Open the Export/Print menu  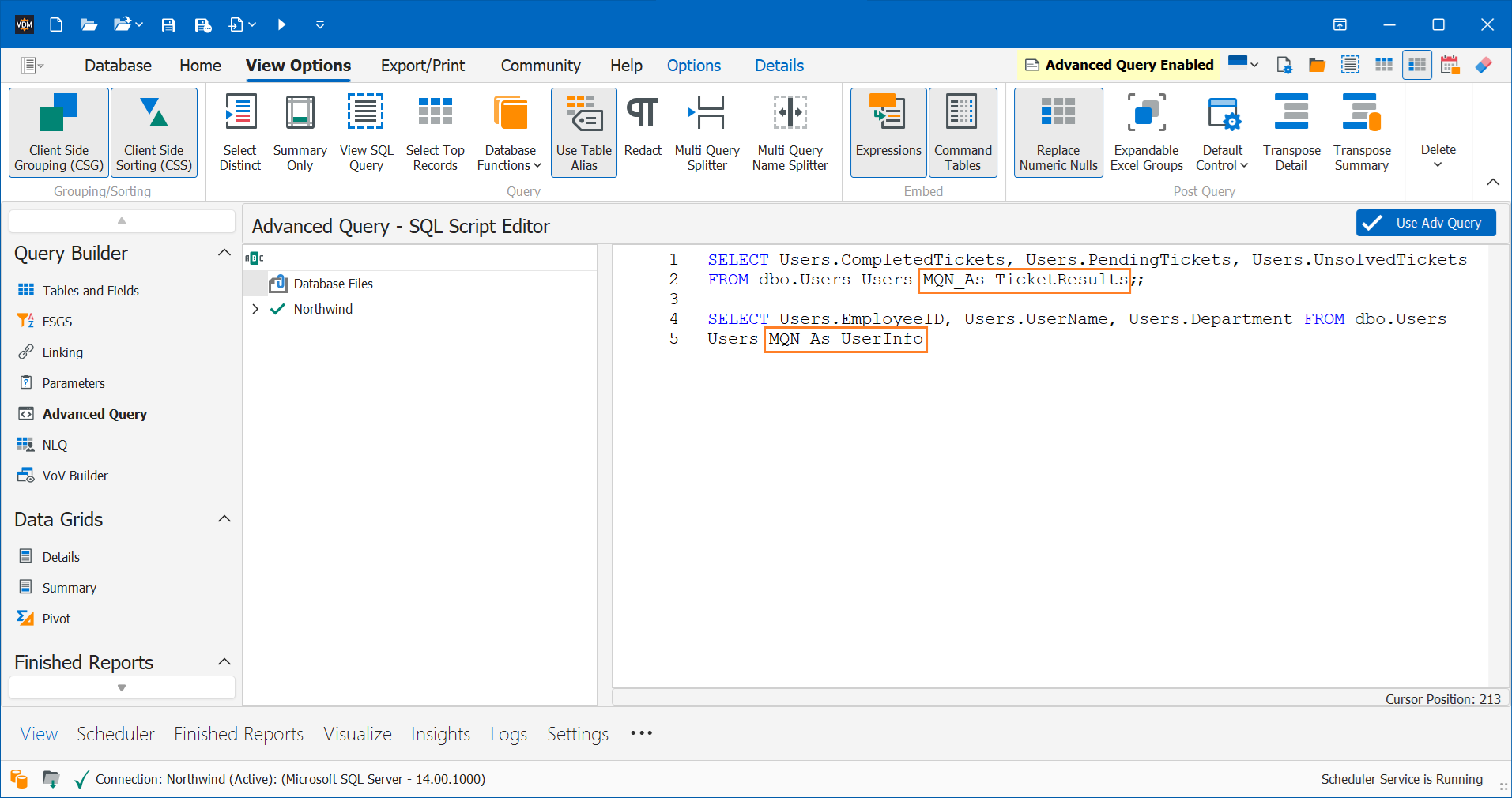click(422, 66)
